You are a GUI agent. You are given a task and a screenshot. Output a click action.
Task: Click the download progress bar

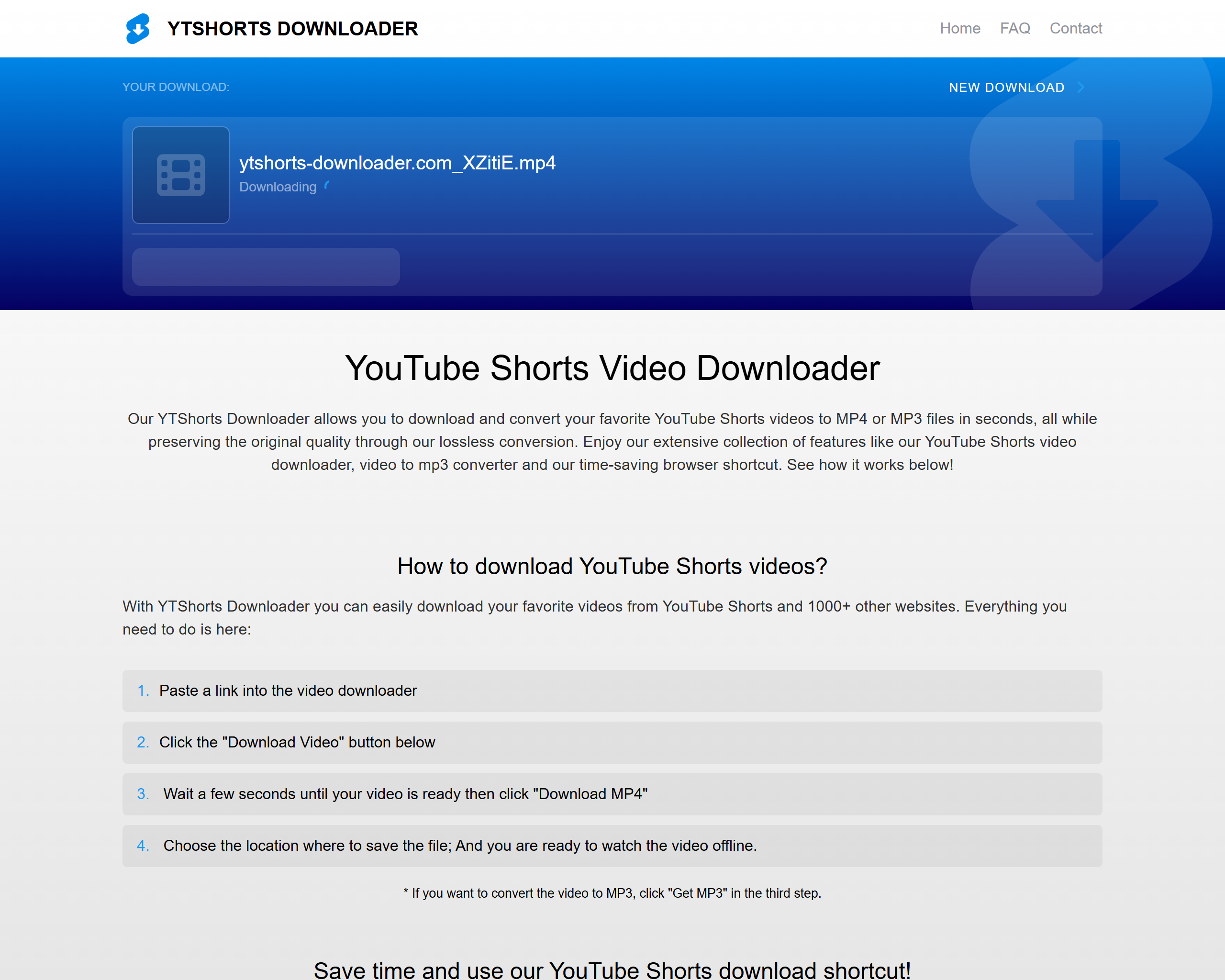[x=266, y=267]
